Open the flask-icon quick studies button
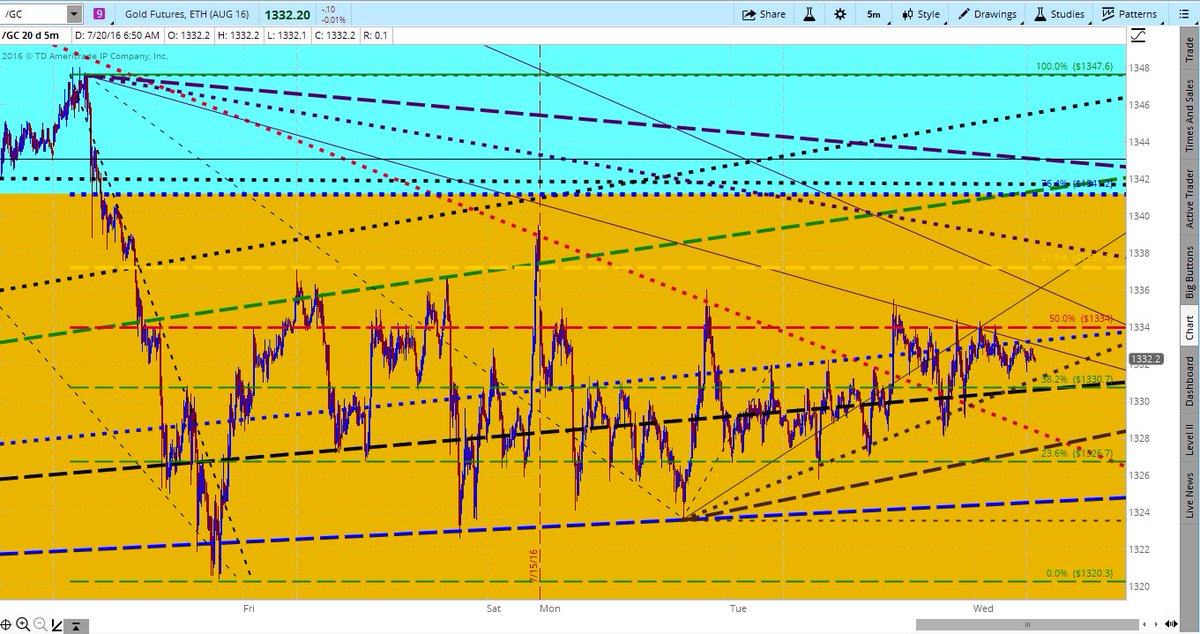This screenshot has width=1200, height=634. (x=807, y=14)
